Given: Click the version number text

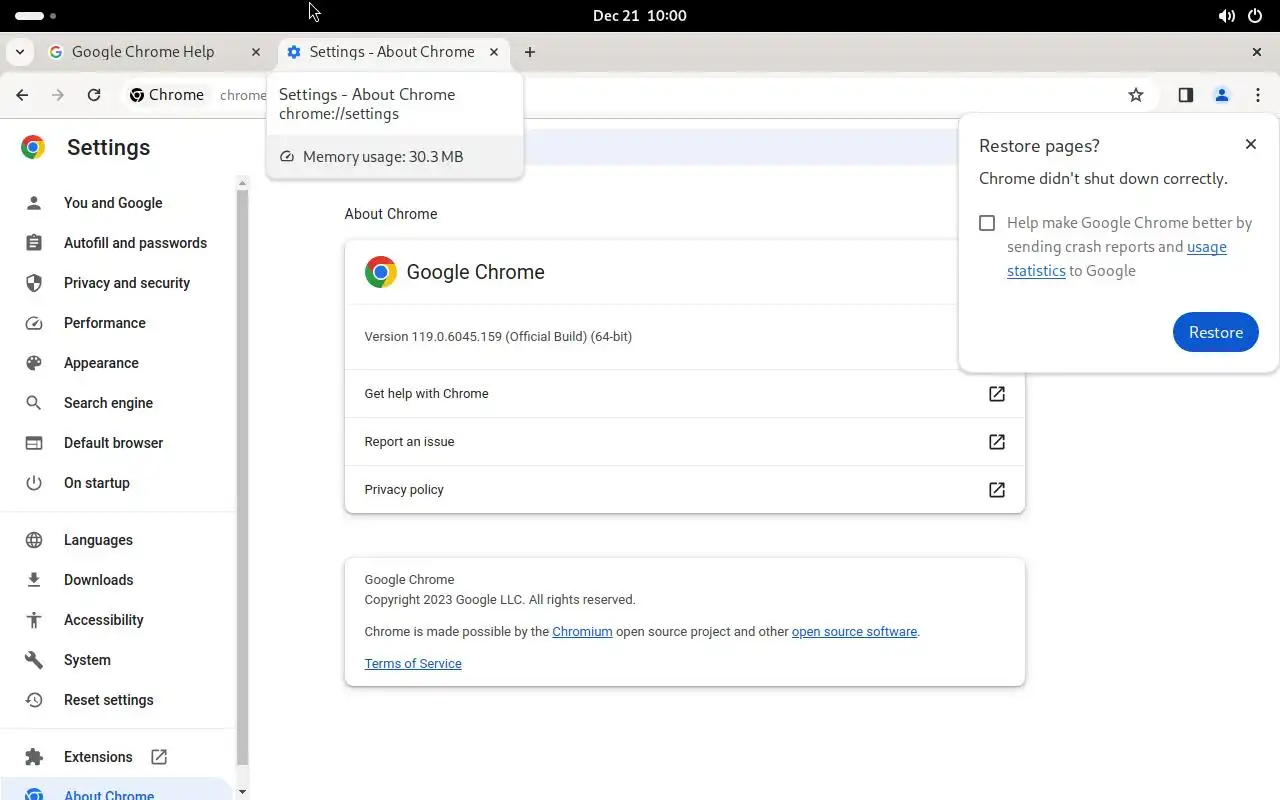Looking at the screenshot, I should 498,337.
